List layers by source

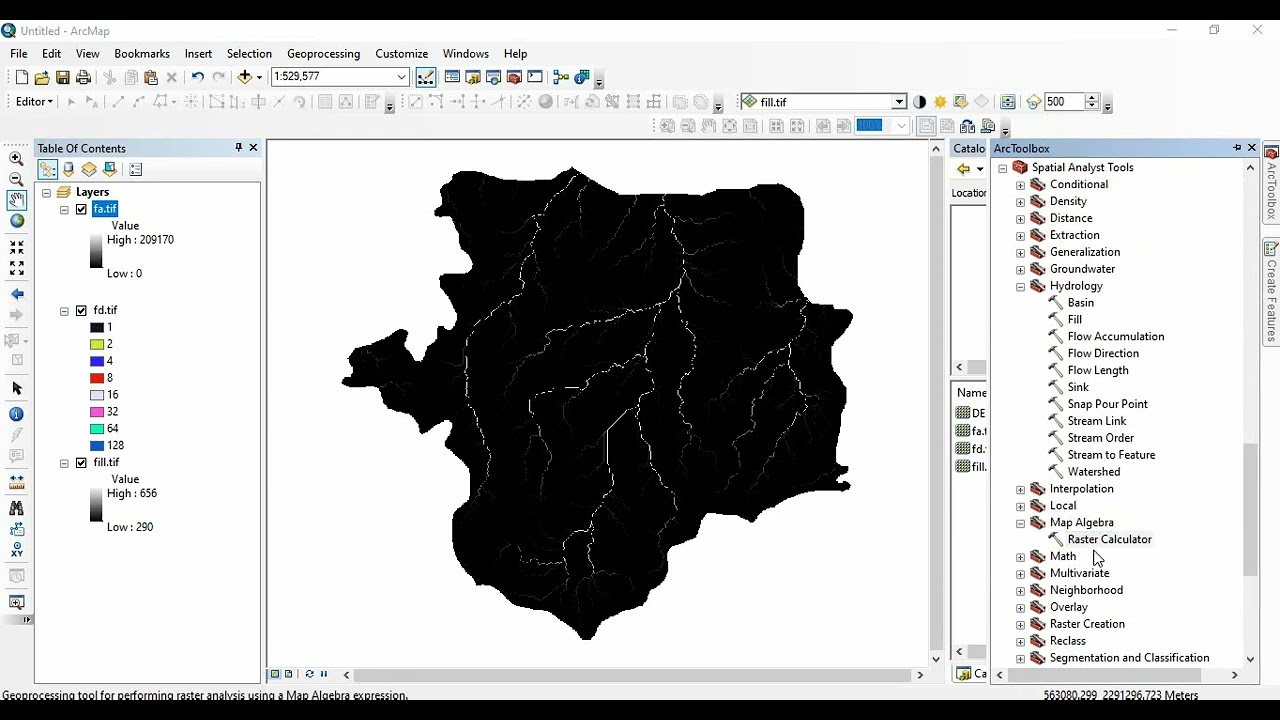click(68, 170)
